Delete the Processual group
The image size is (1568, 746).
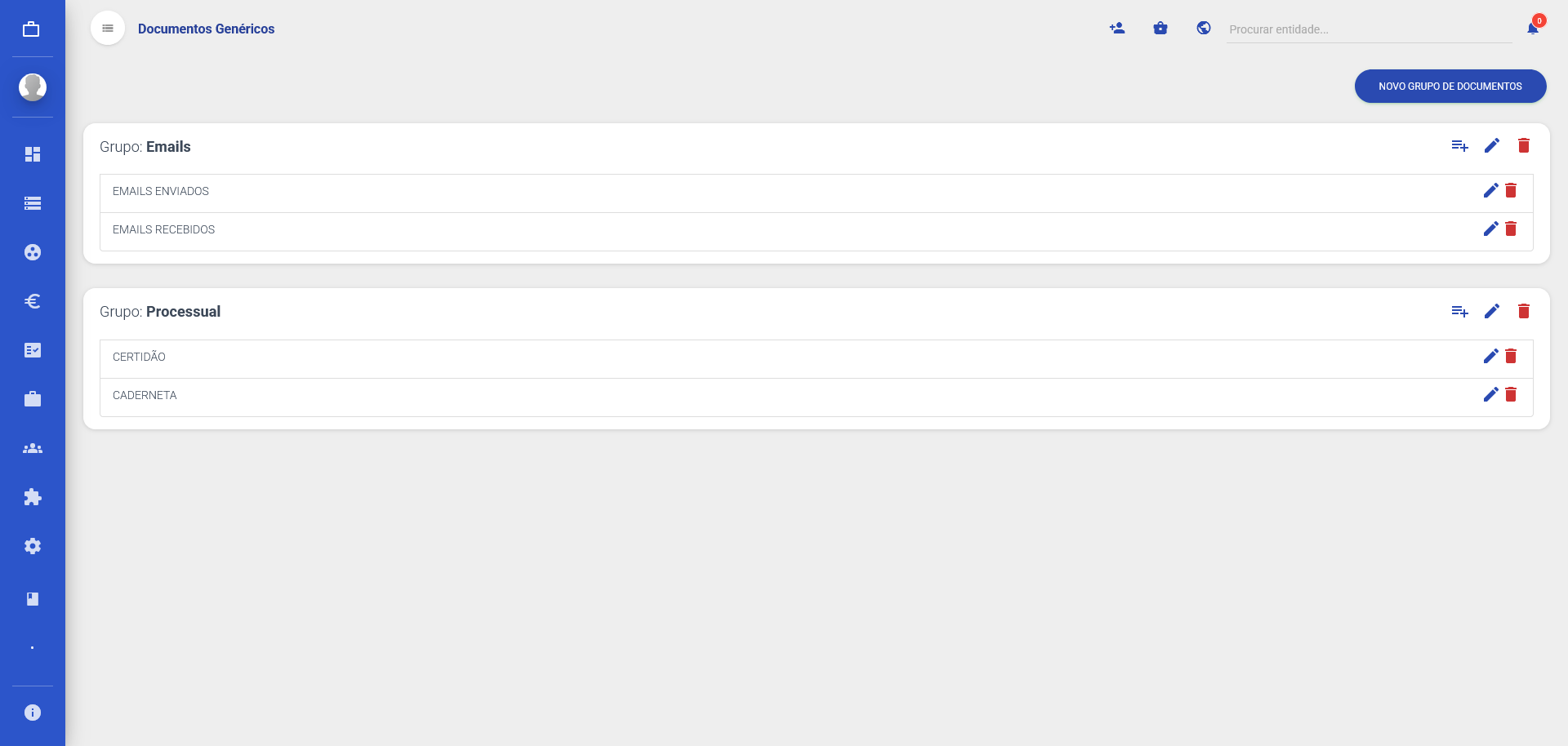1524,312
